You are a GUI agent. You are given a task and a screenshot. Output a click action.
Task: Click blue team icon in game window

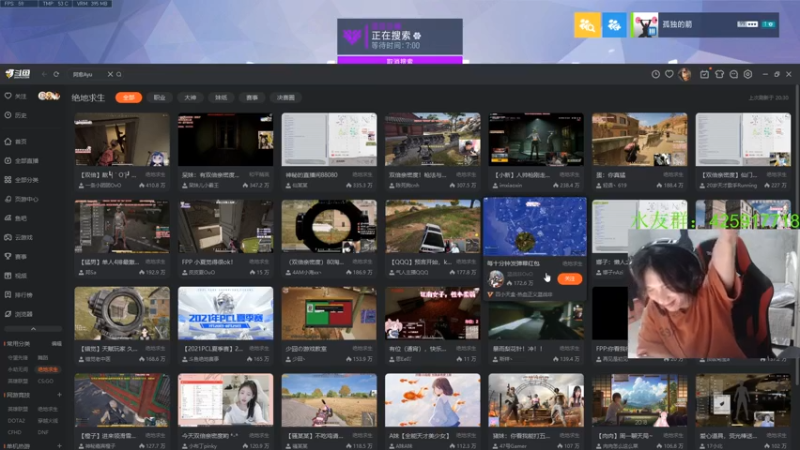coord(614,24)
